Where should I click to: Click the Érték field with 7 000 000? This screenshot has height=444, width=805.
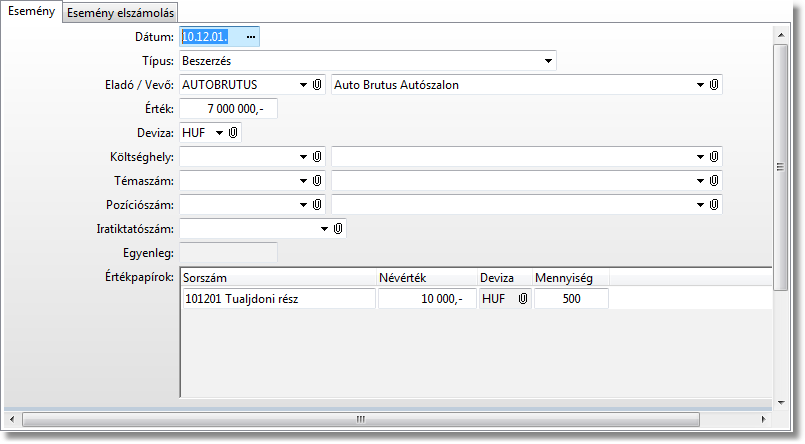229,109
